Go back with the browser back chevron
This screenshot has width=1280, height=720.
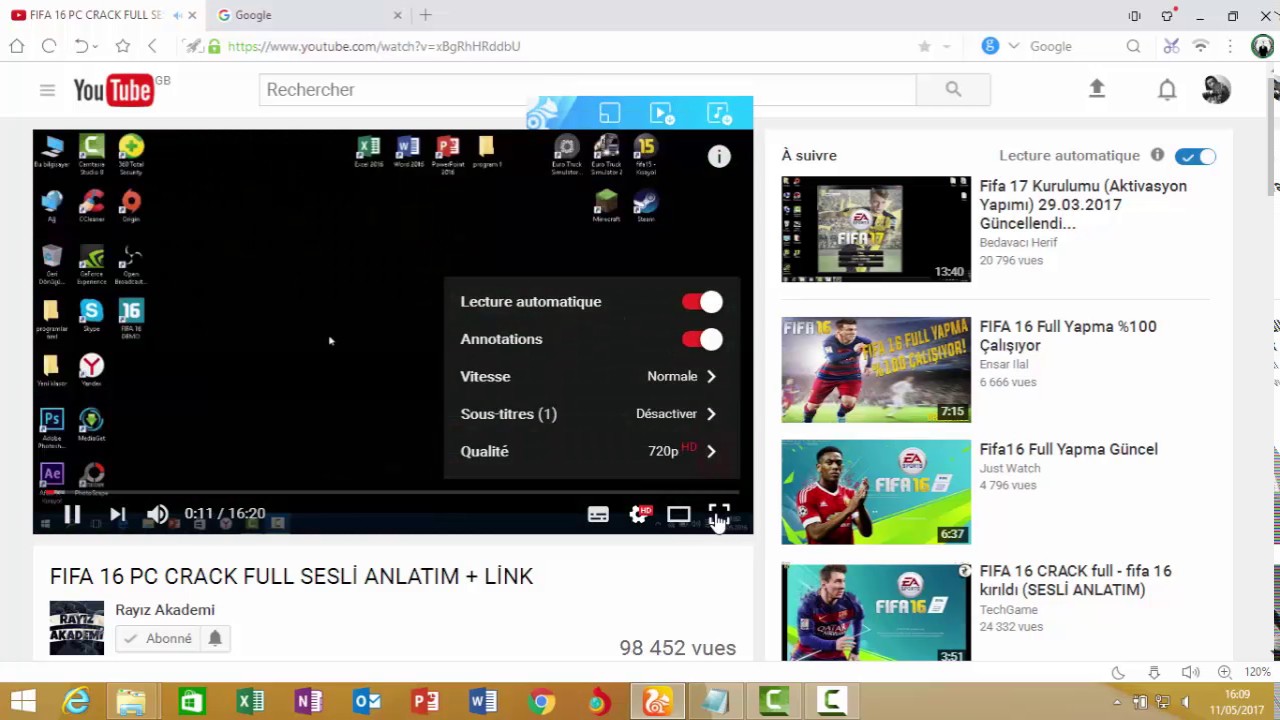click(153, 46)
